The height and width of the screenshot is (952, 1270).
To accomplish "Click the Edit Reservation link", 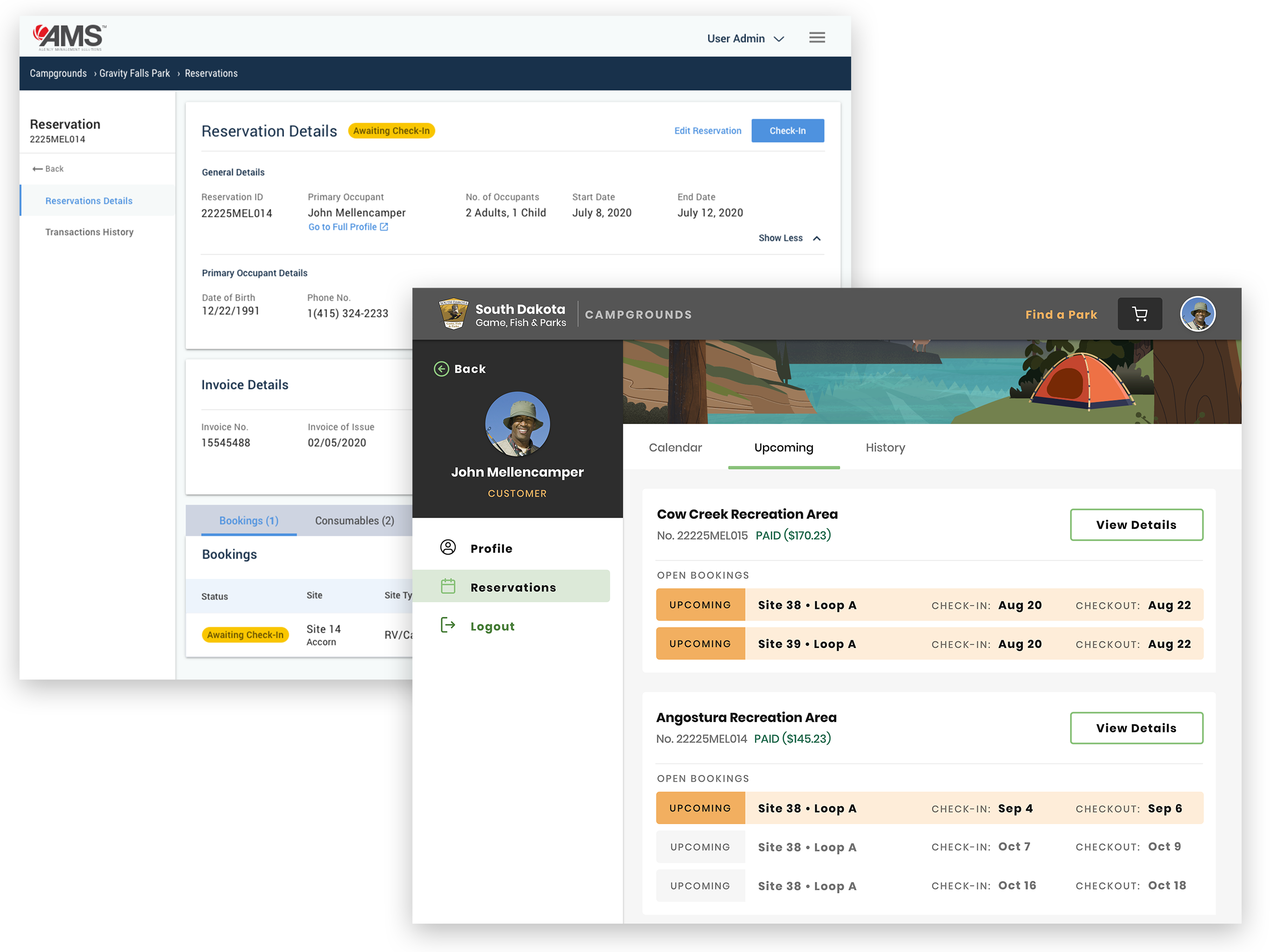I will click(708, 131).
